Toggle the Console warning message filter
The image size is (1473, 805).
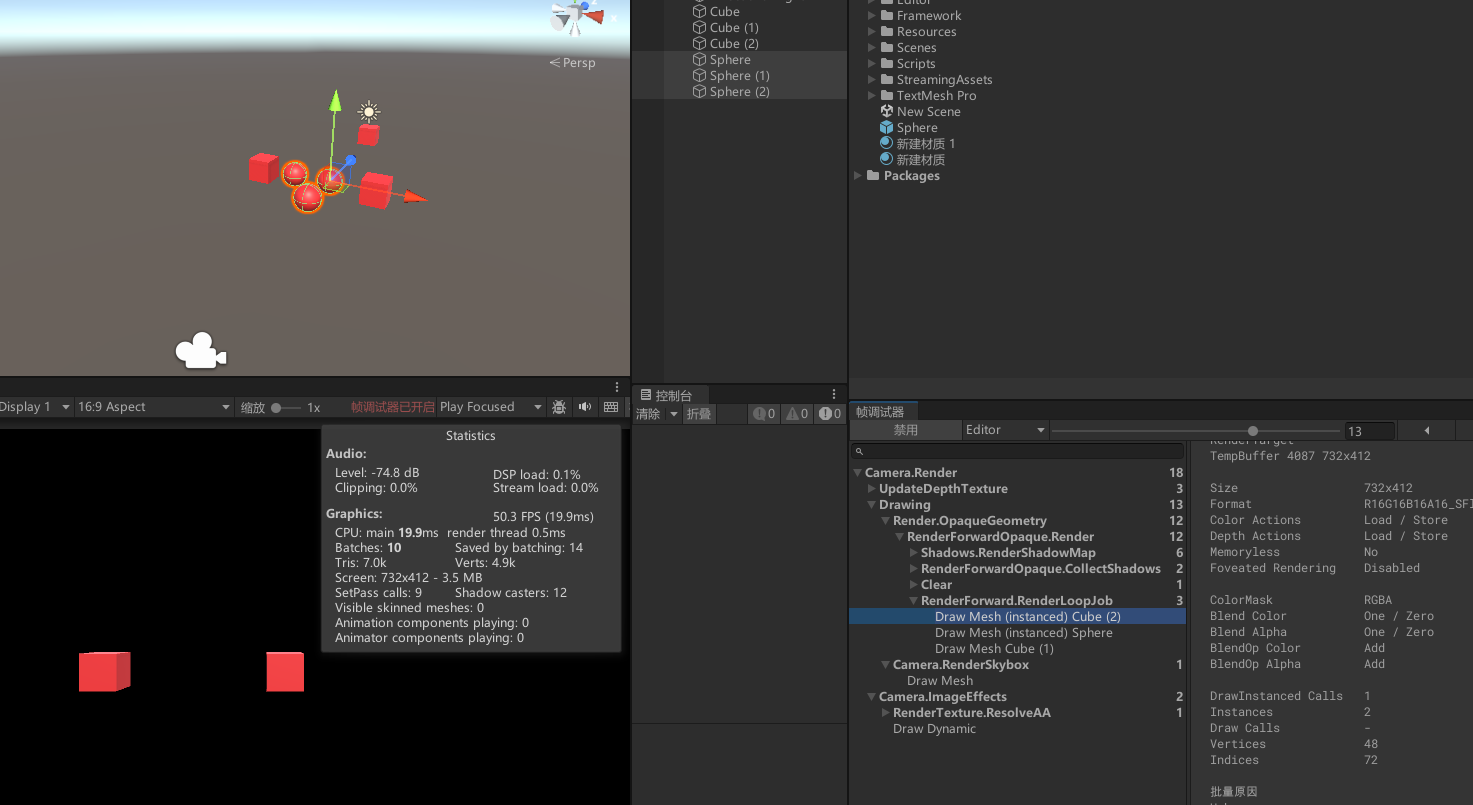[797, 414]
